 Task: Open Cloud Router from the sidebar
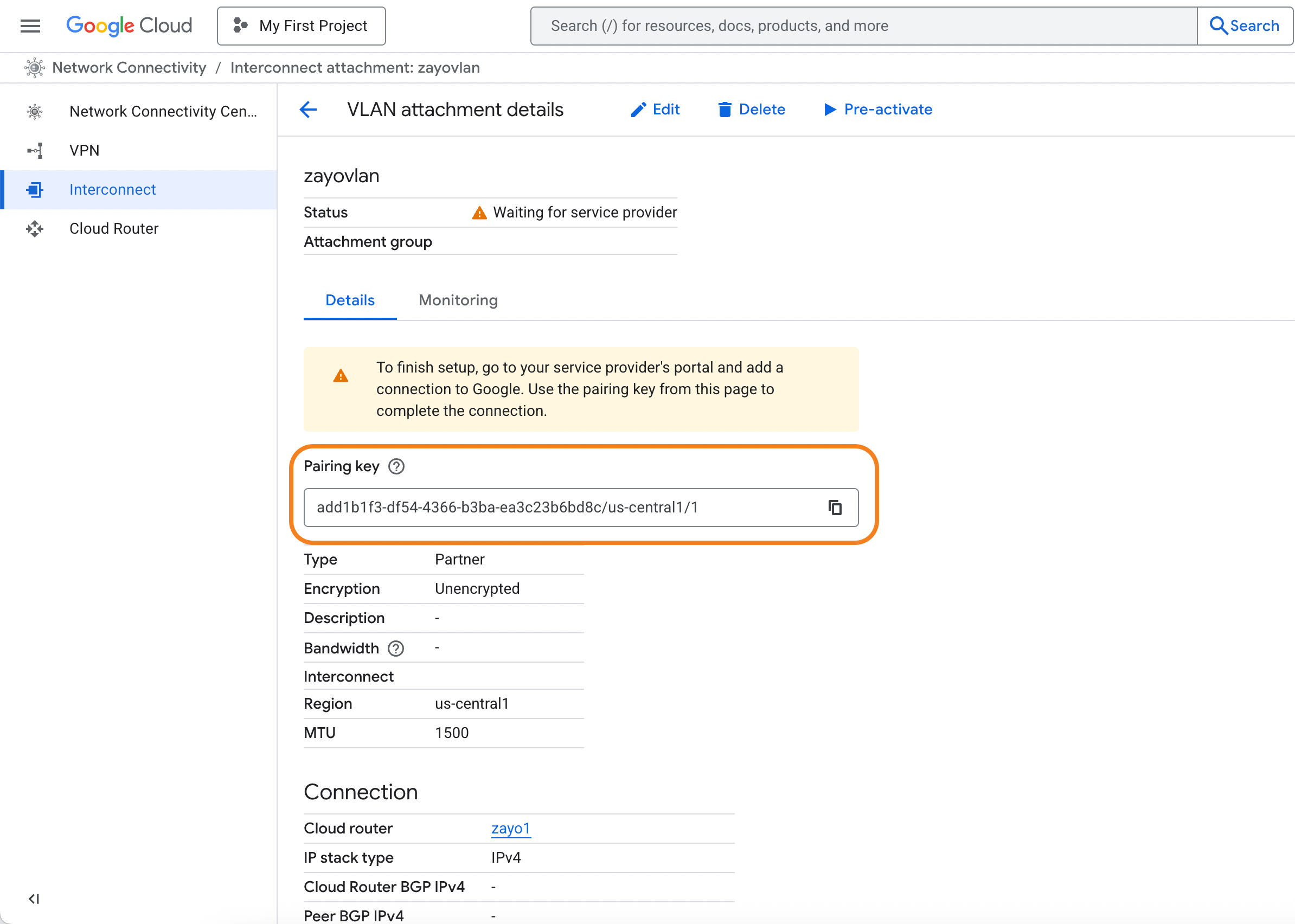(x=113, y=228)
